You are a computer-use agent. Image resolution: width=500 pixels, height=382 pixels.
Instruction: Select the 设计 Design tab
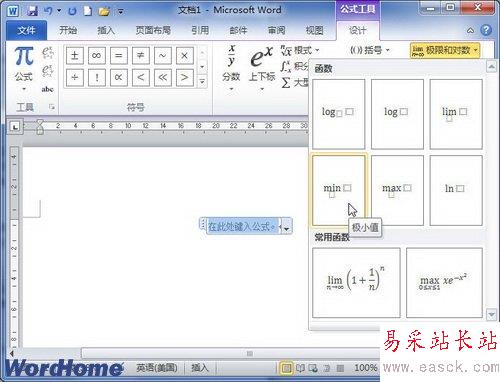tap(358, 31)
